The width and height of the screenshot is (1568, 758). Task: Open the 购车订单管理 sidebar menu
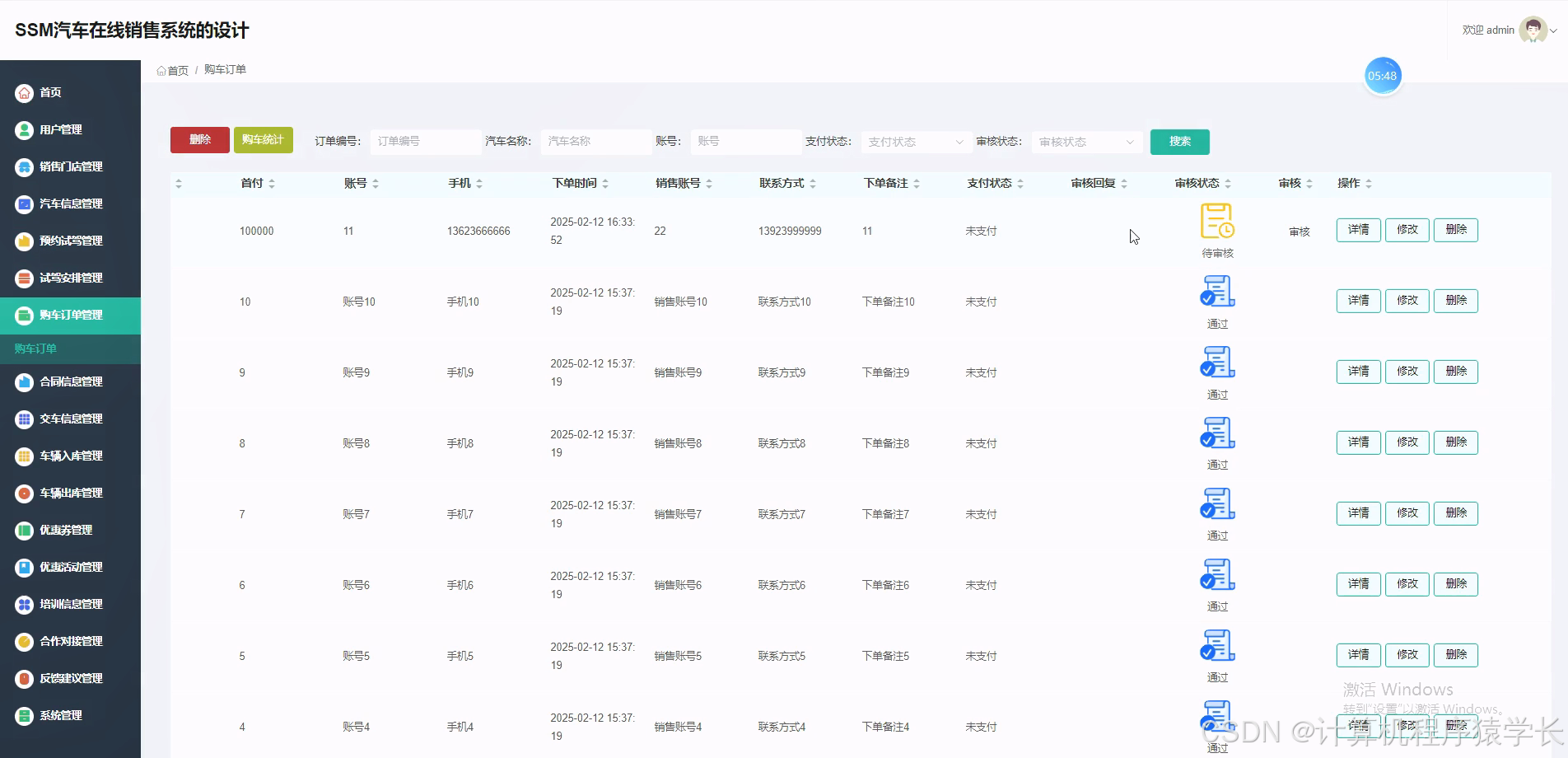coord(70,316)
